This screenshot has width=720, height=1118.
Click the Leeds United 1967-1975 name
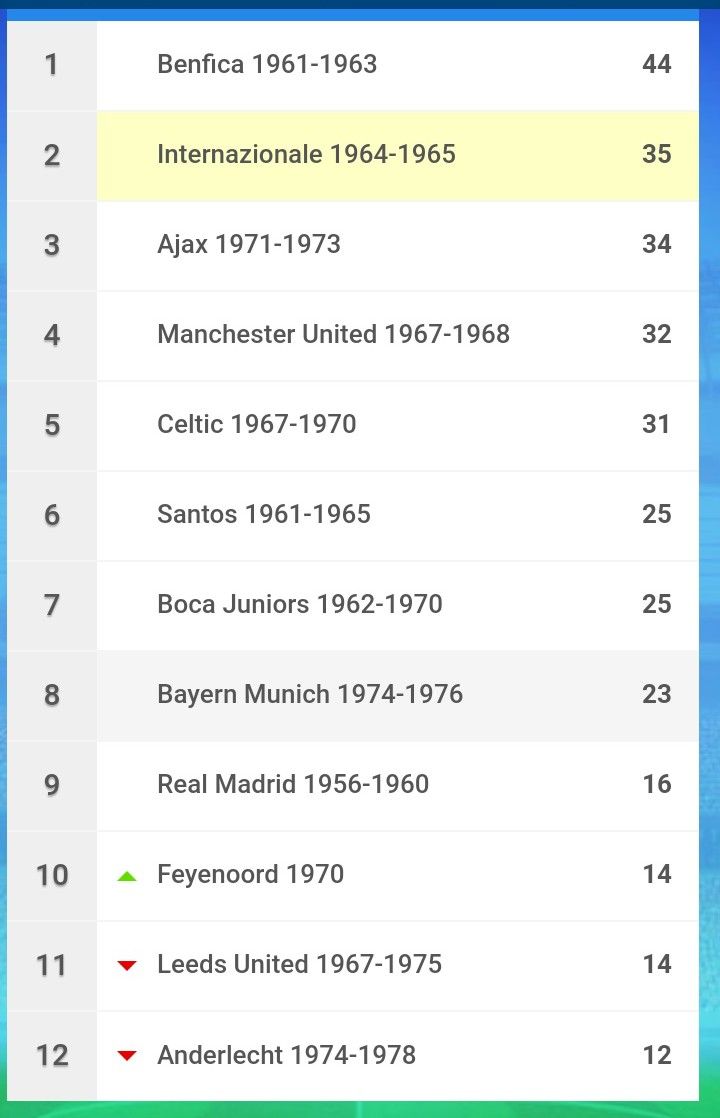299,965
